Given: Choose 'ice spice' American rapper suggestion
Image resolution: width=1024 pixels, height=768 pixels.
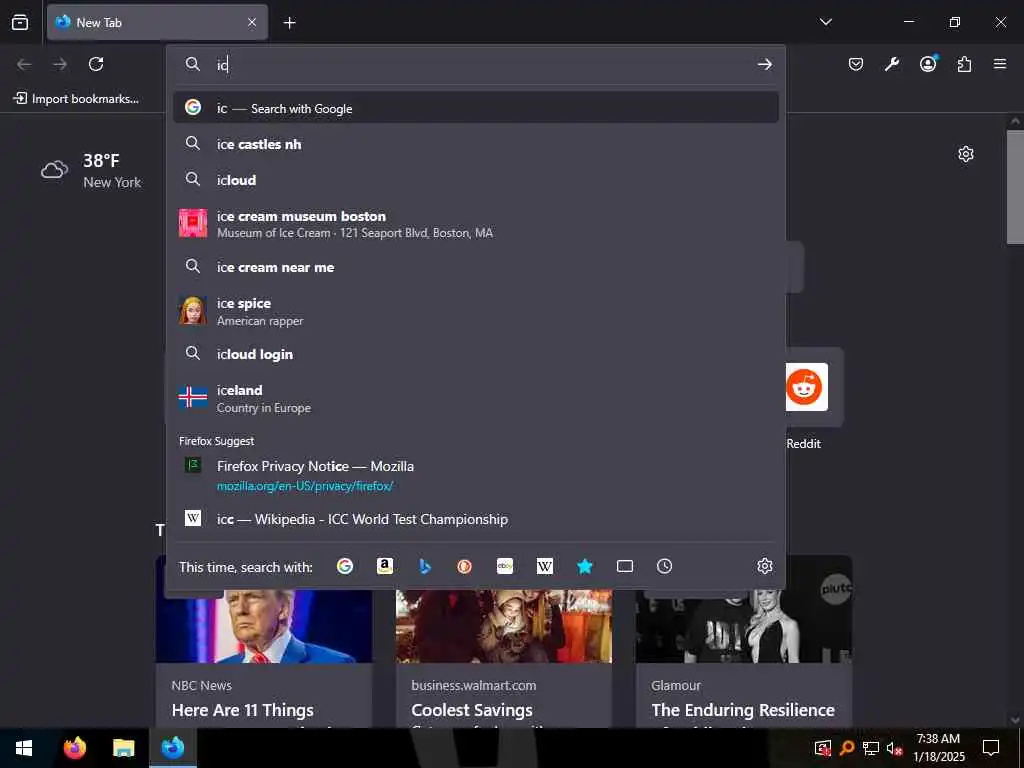Looking at the screenshot, I should (x=475, y=311).
